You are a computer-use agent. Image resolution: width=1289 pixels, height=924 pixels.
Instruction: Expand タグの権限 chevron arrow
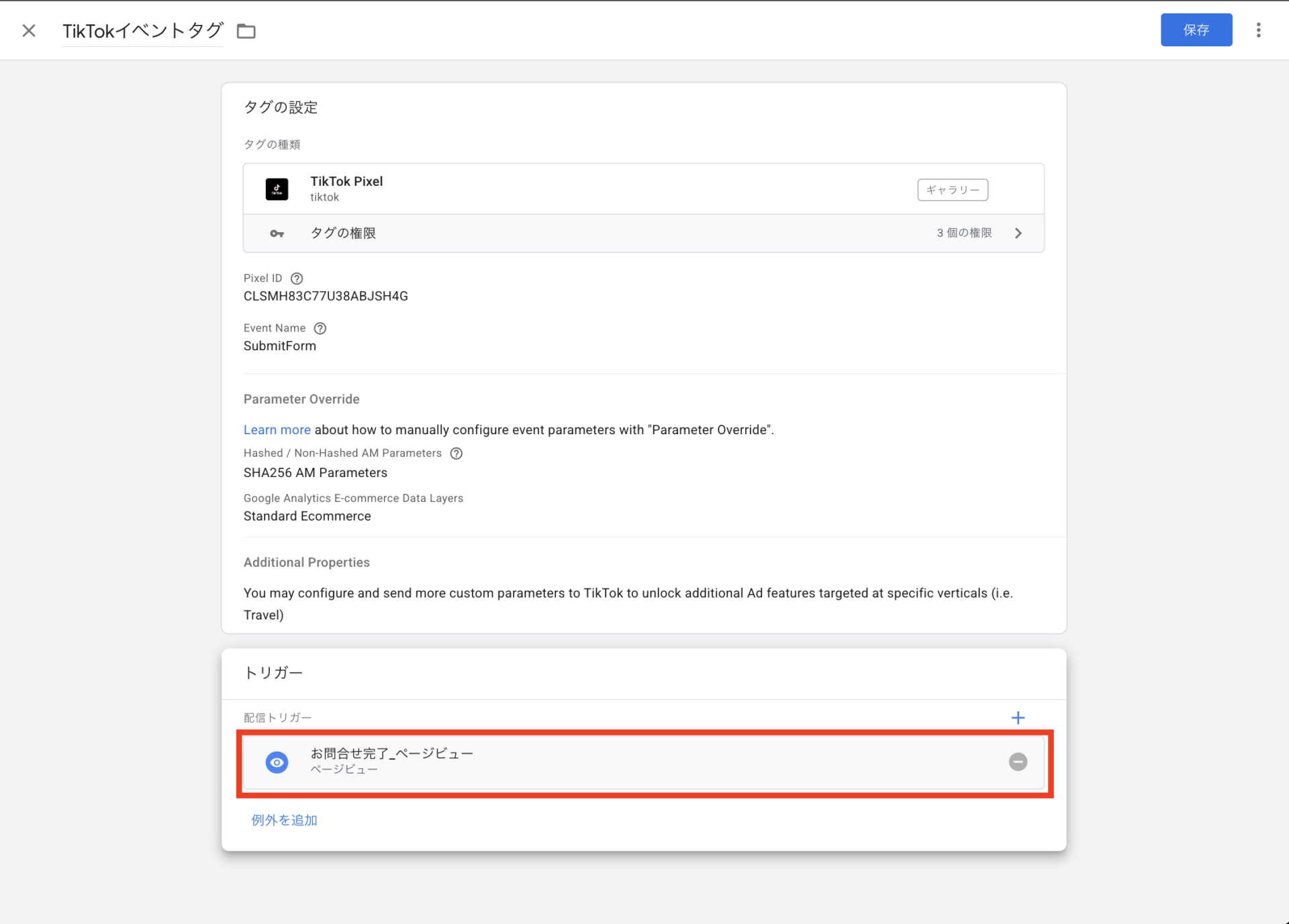pyautogui.click(x=1018, y=234)
